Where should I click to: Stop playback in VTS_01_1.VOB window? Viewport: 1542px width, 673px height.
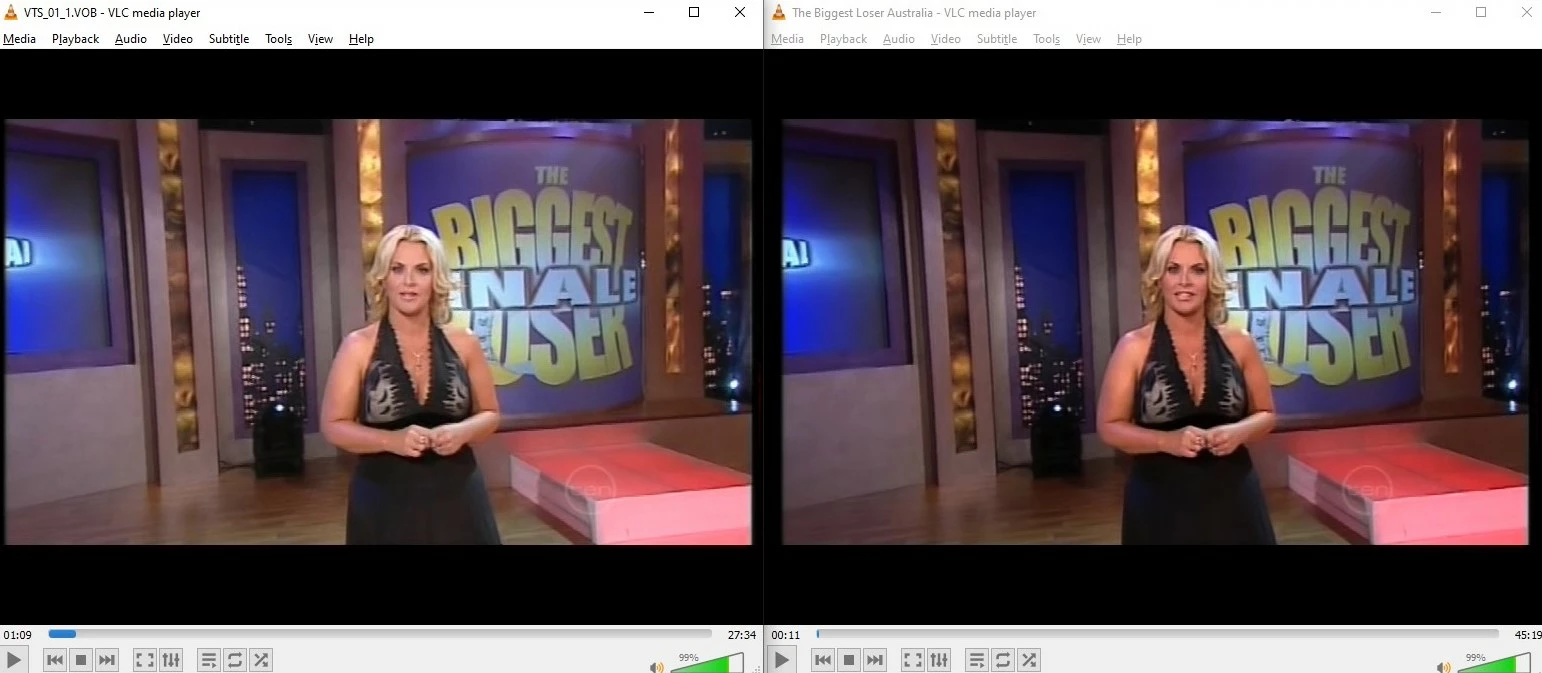pyautogui.click(x=81, y=660)
